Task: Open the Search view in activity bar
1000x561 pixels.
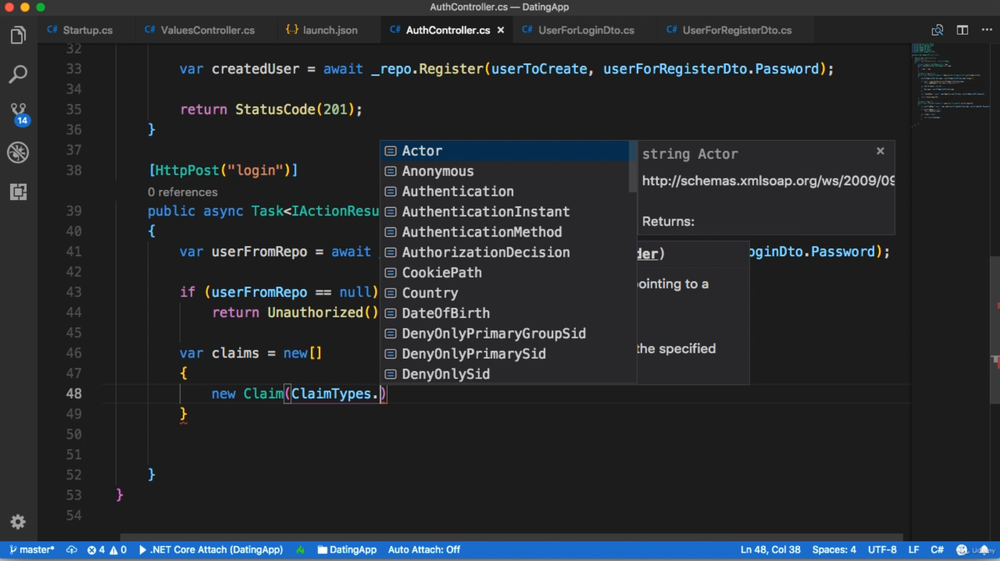Action: (18, 74)
